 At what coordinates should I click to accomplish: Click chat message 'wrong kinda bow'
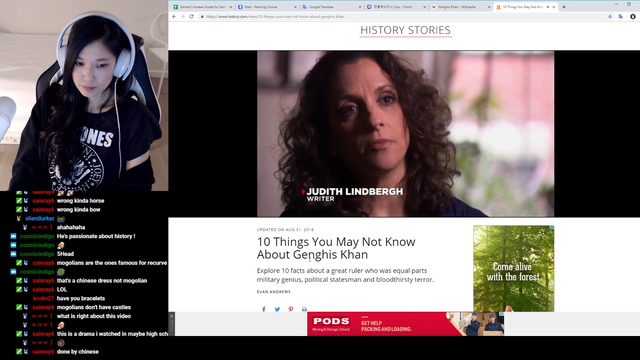point(78,210)
